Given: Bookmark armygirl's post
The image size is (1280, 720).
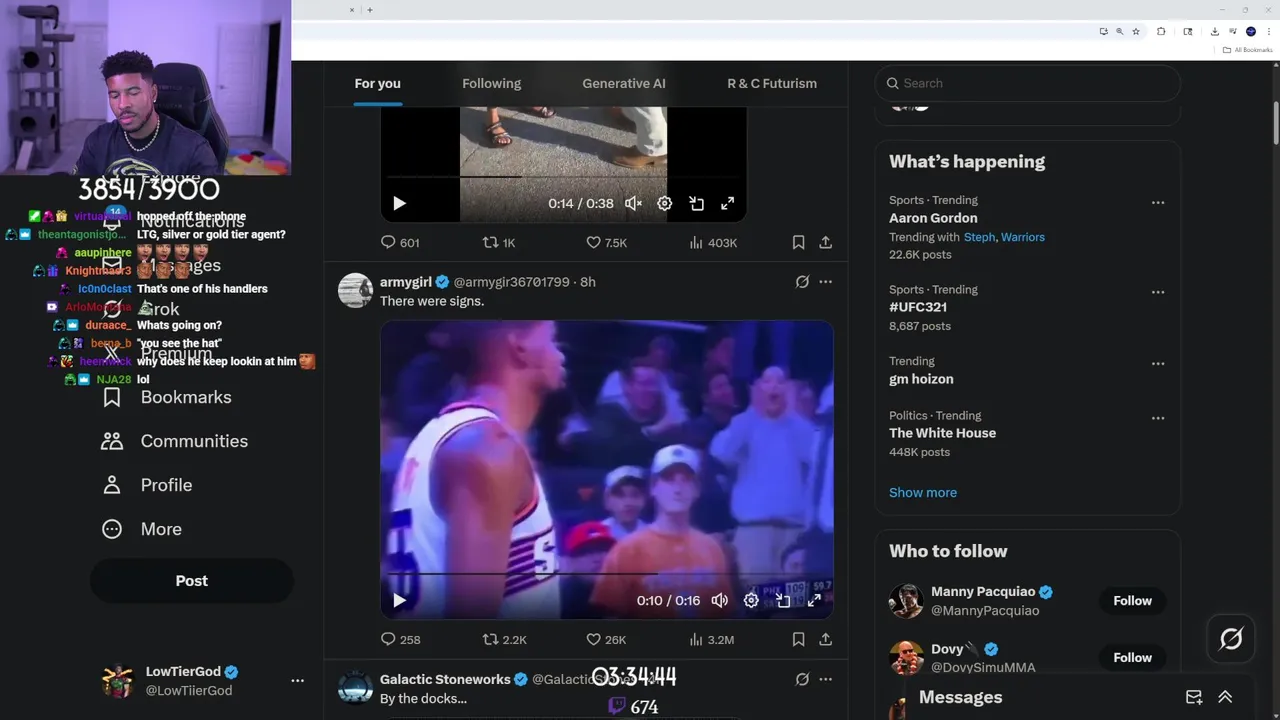Looking at the screenshot, I should click(x=798, y=639).
